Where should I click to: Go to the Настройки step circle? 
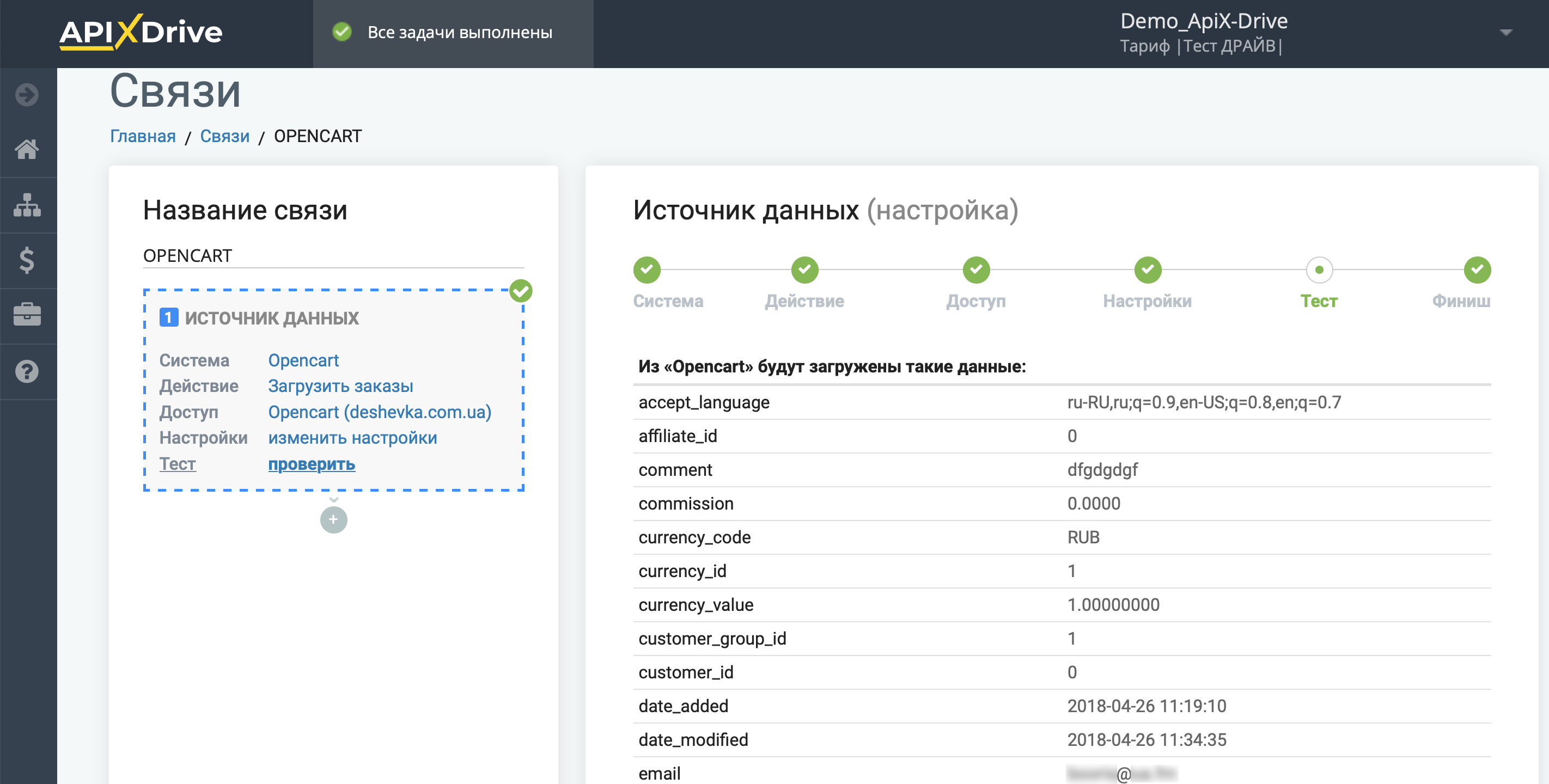click(1148, 270)
